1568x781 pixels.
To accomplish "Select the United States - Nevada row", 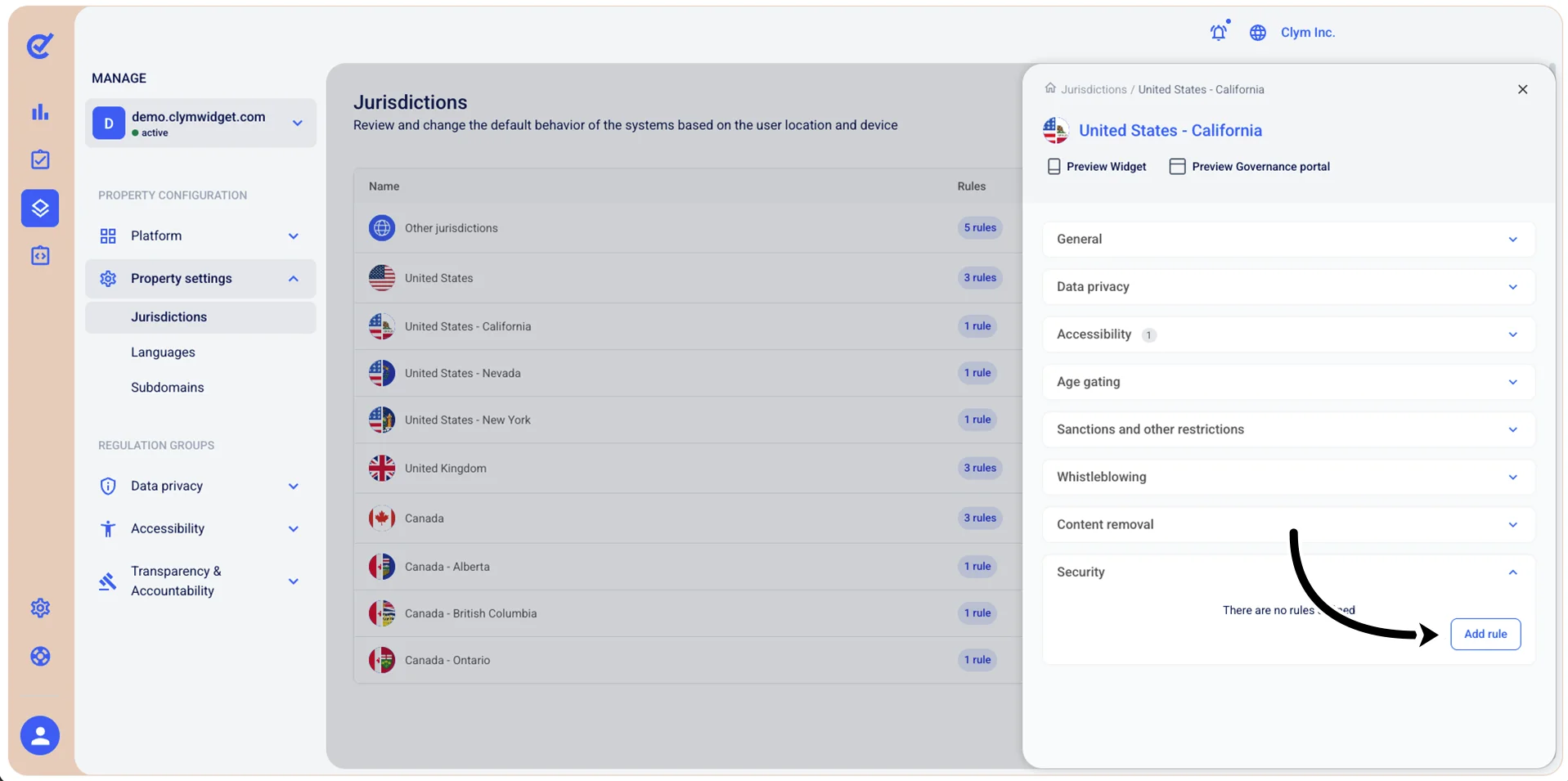I will pos(688,374).
